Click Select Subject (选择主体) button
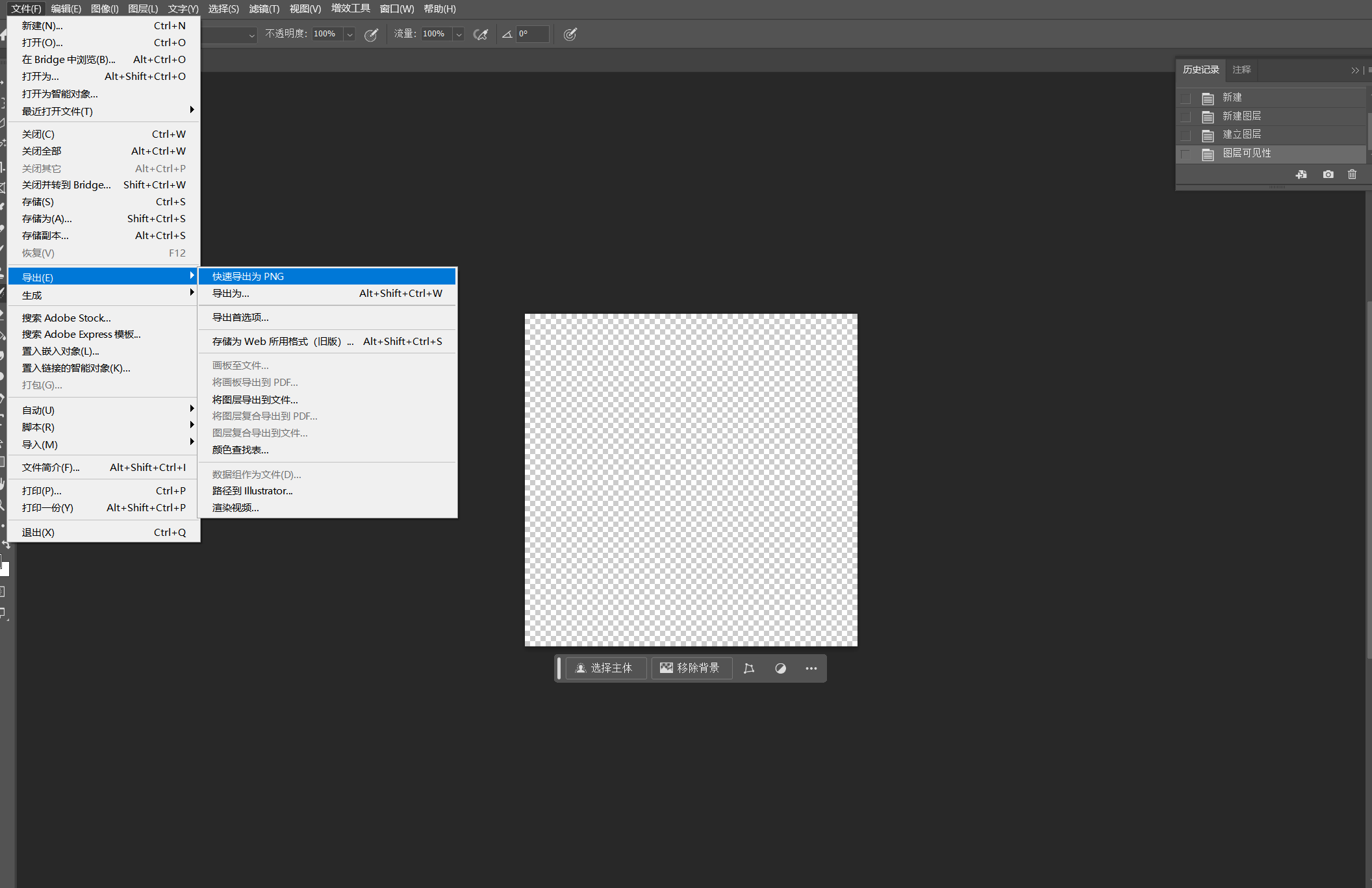Image resolution: width=1372 pixels, height=888 pixels. [605, 668]
